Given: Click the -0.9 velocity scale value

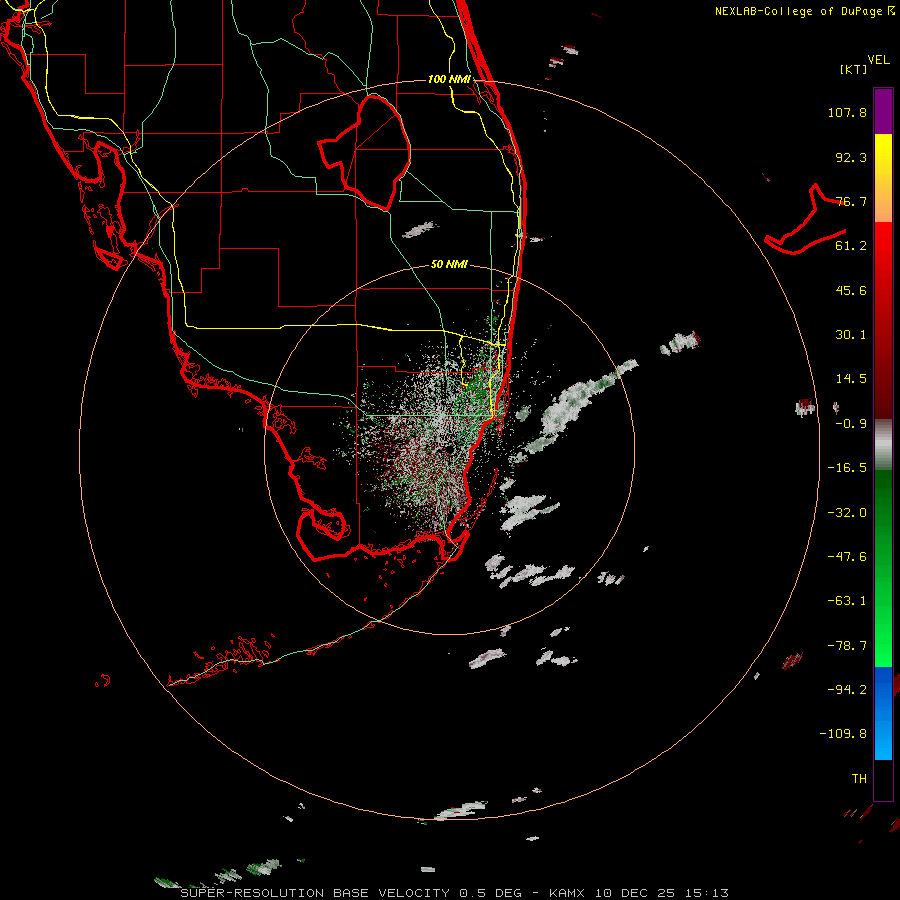Looking at the screenshot, I should (x=851, y=424).
